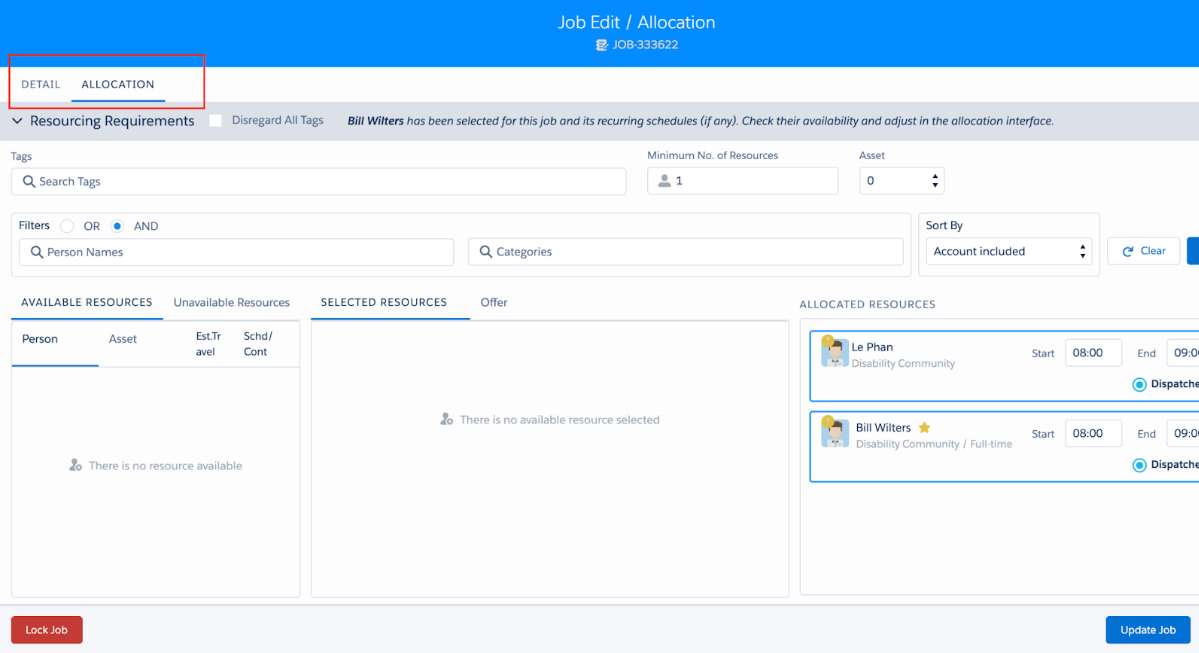This screenshot has height=653, width=1199.
Task: Click the gold star next to Bill Wilters
Action: tap(924, 428)
